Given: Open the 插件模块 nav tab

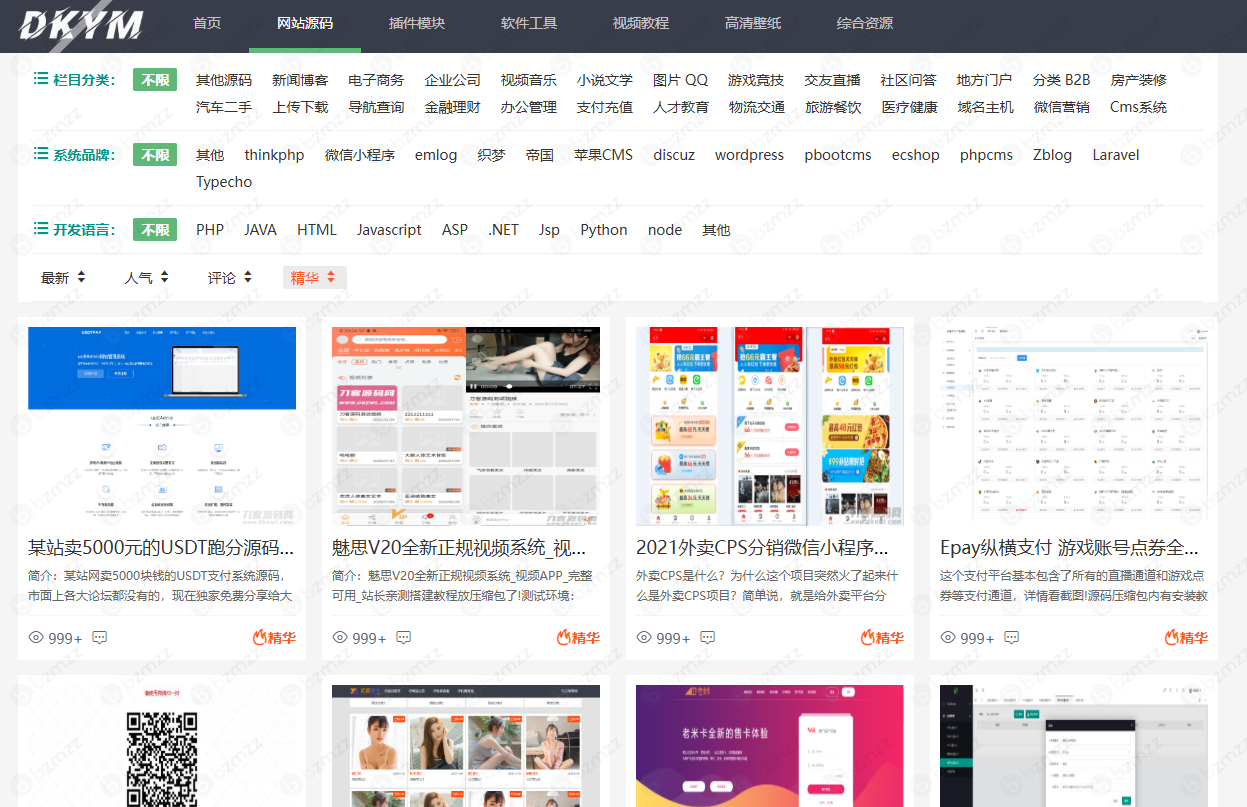Looking at the screenshot, I should [417, 23].
